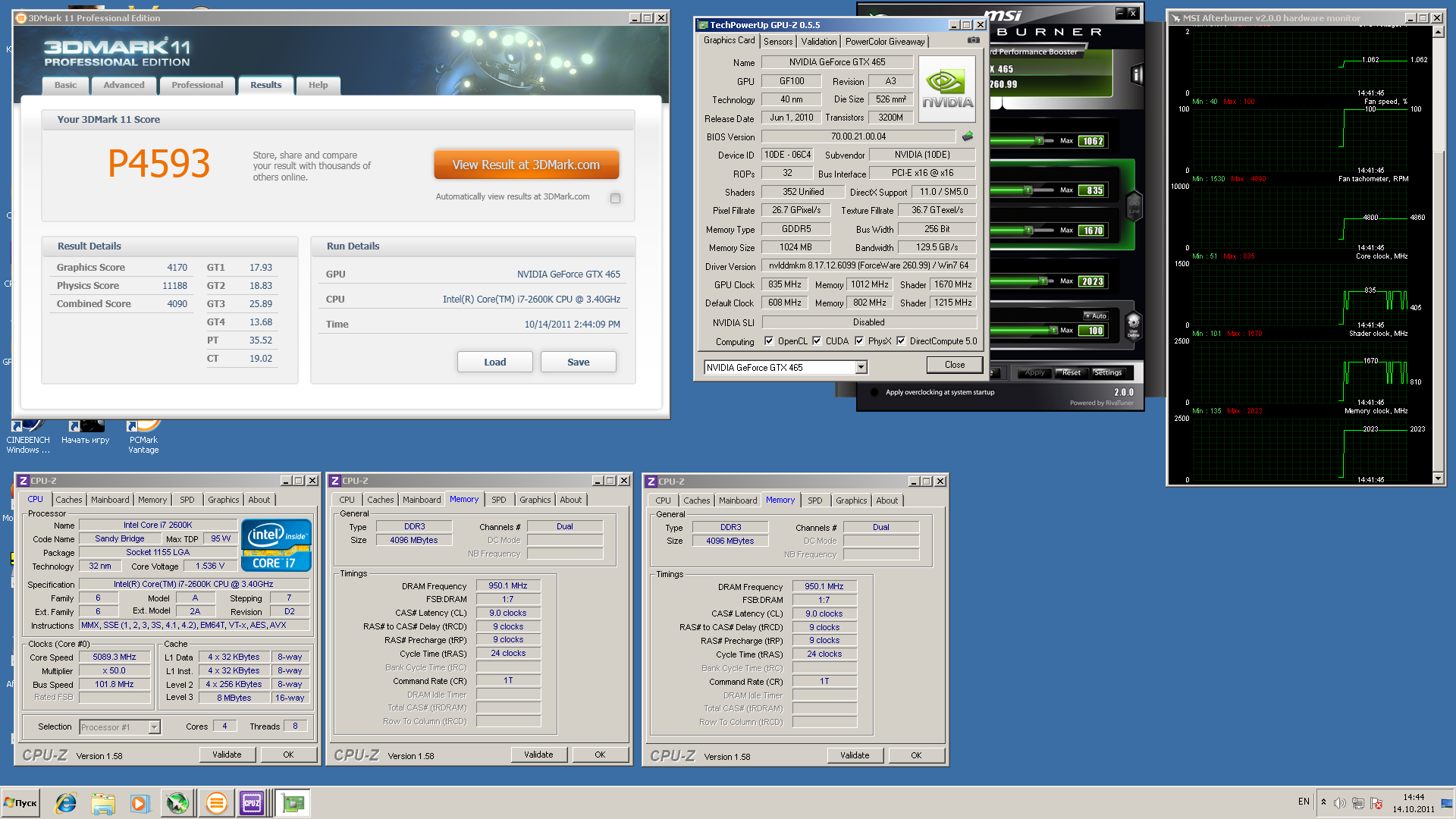Click the Load button in 3DMark 11
This screenshot has width=1456, height=819.
[x=494, y=362]
